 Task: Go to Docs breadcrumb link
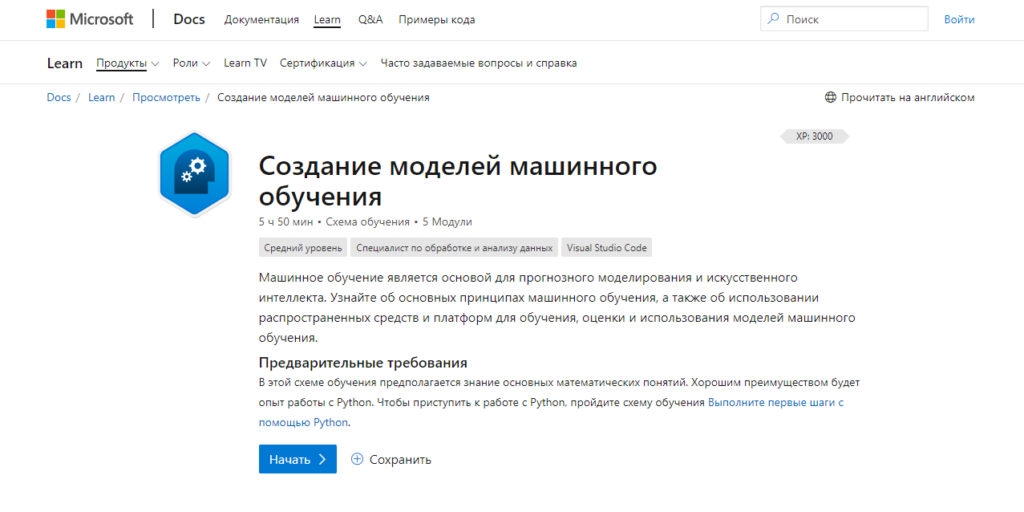(x=59, y=98)
